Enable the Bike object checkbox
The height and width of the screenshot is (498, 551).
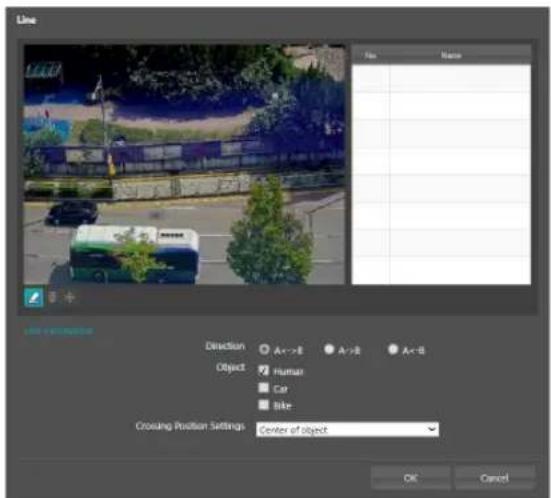264,405
